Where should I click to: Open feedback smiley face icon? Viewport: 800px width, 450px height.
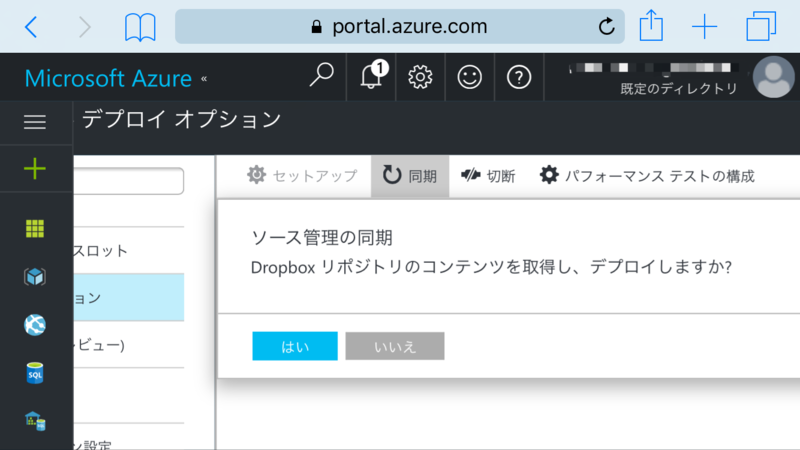click(x=469, y=78)
